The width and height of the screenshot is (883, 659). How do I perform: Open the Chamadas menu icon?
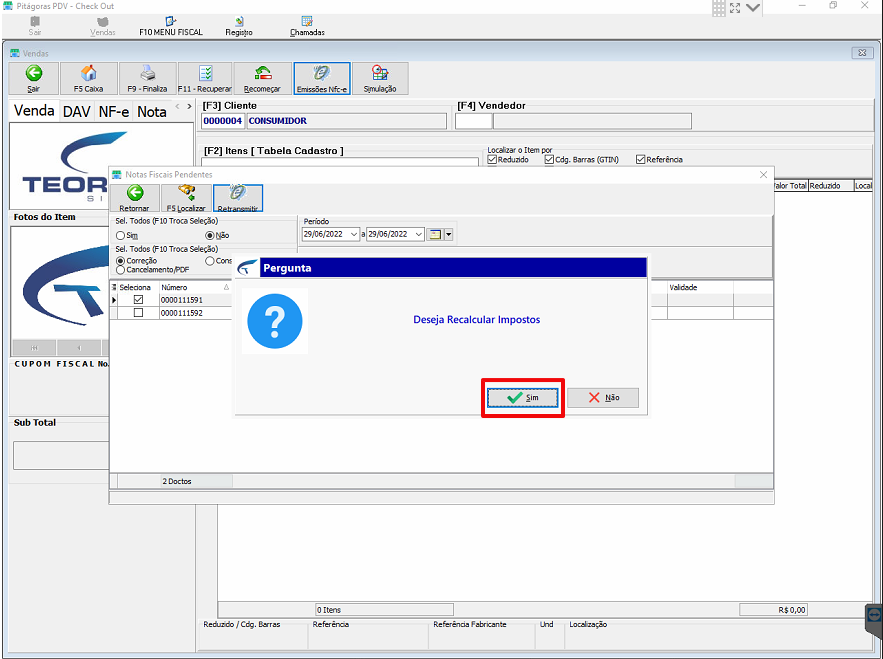[307, 26]
